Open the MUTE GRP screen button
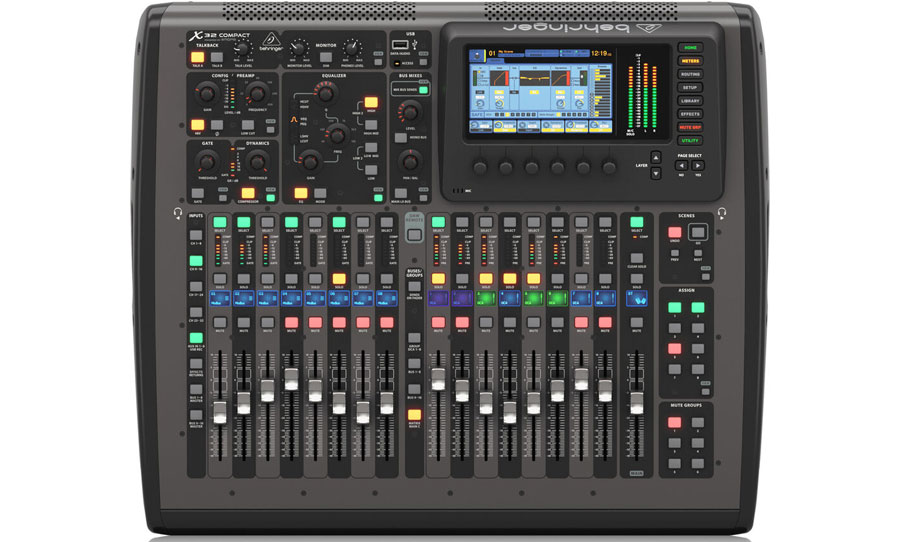900x542 pixels. 690,127
